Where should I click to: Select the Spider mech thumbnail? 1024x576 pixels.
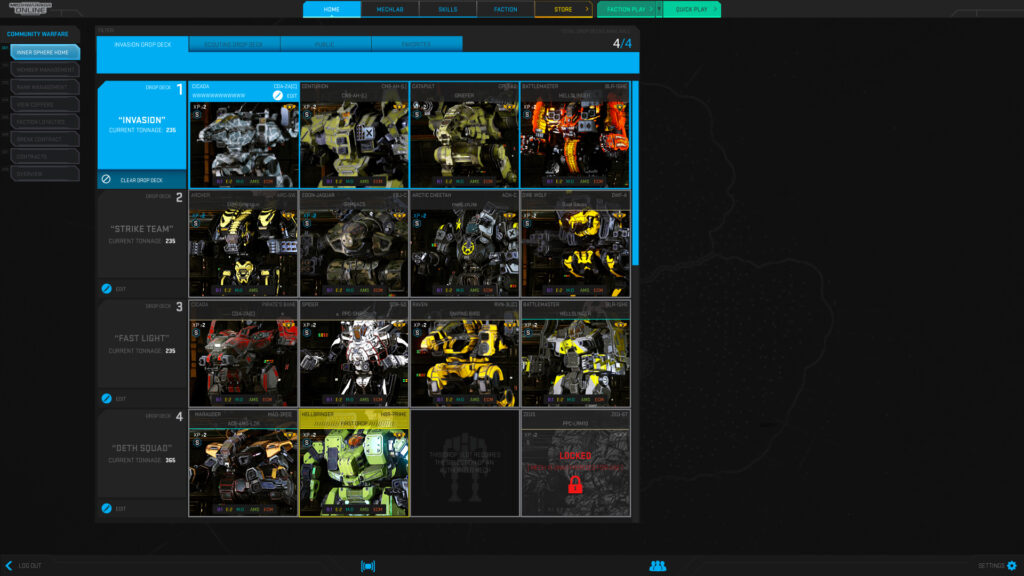(354, 362)
